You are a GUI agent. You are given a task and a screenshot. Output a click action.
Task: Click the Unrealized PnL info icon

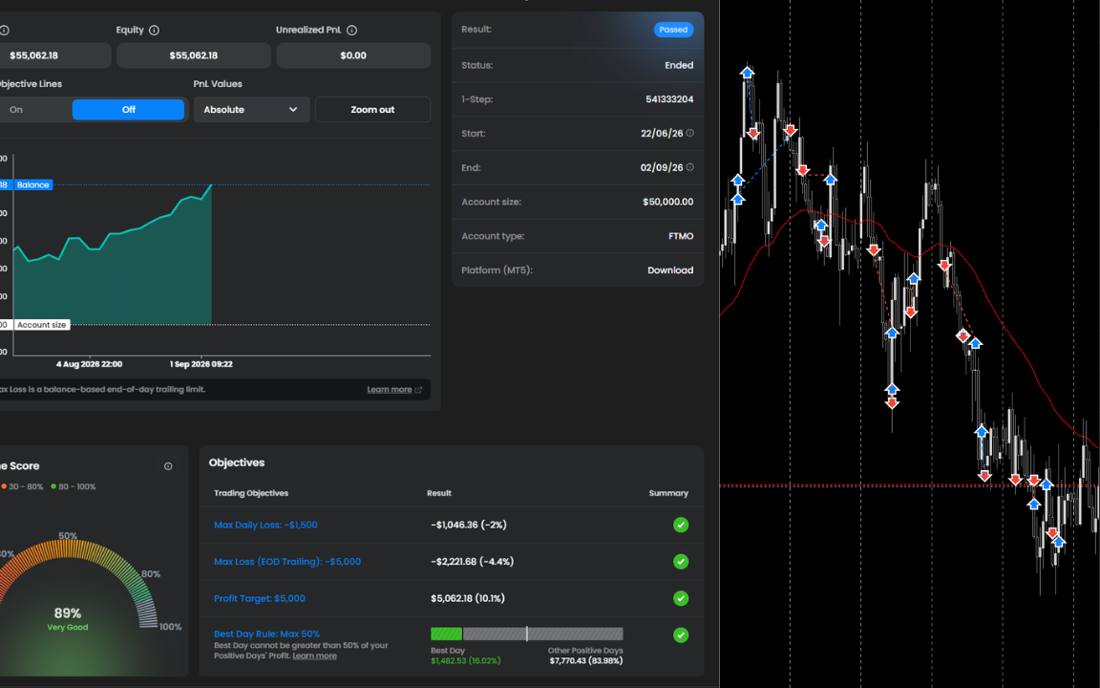point(352,30)
